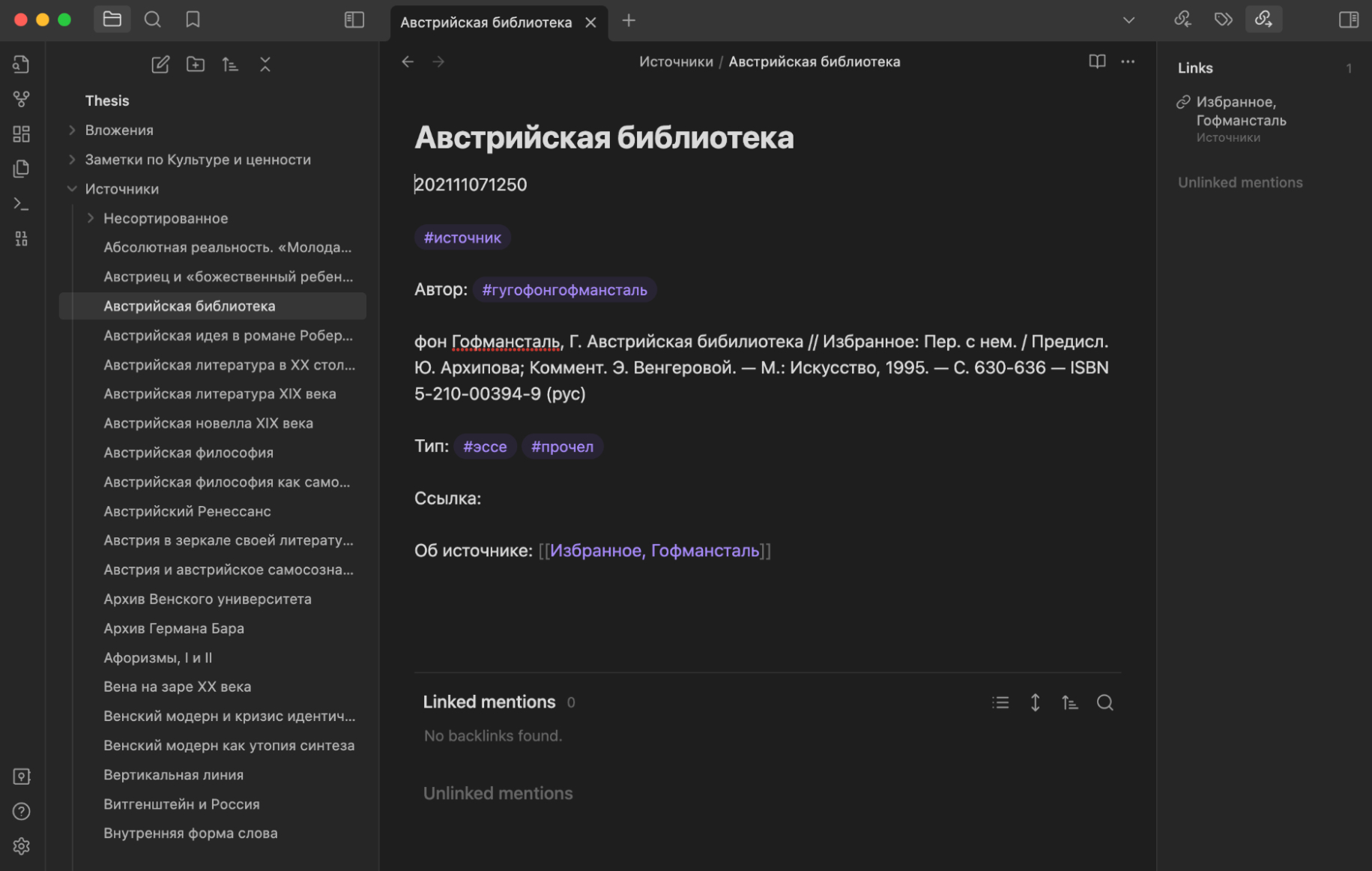Open note Витгенштейн и Россия
Screen dimensions: 1372x871
click(x=181, y=804)
